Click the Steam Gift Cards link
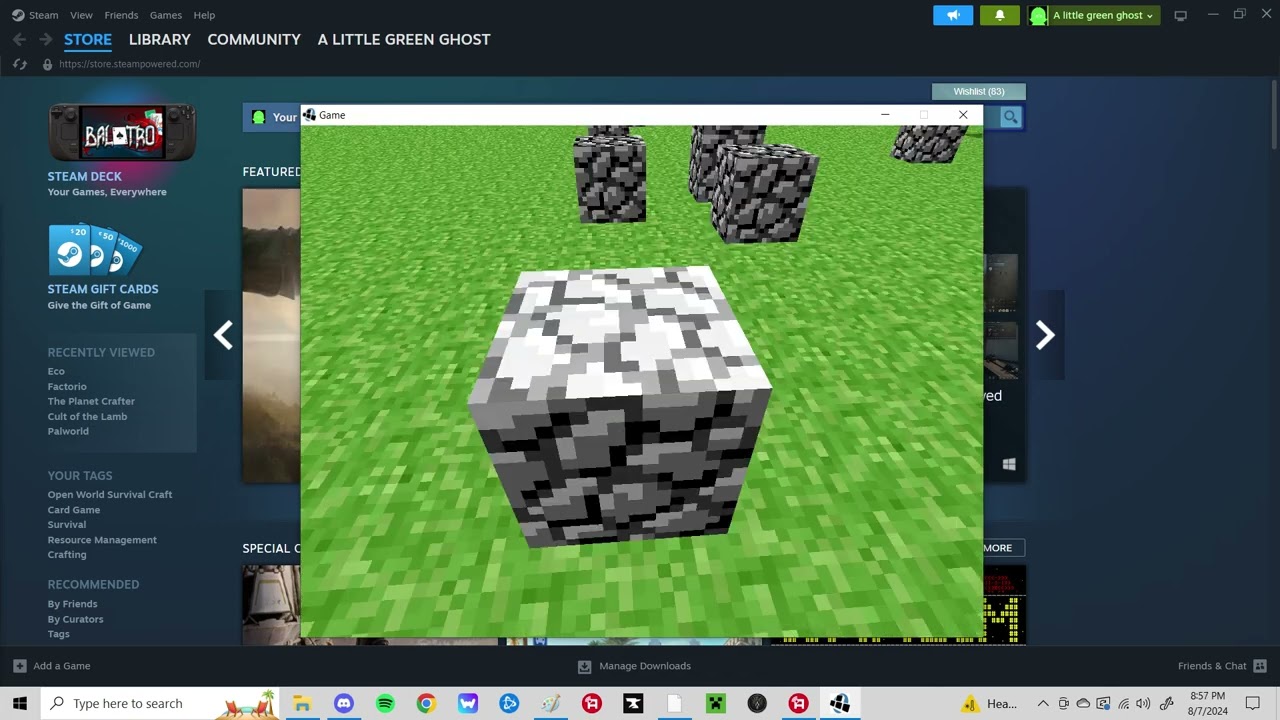Viewport: 1280px width, 720px height. pyautogui.click(x=103, y=289)
